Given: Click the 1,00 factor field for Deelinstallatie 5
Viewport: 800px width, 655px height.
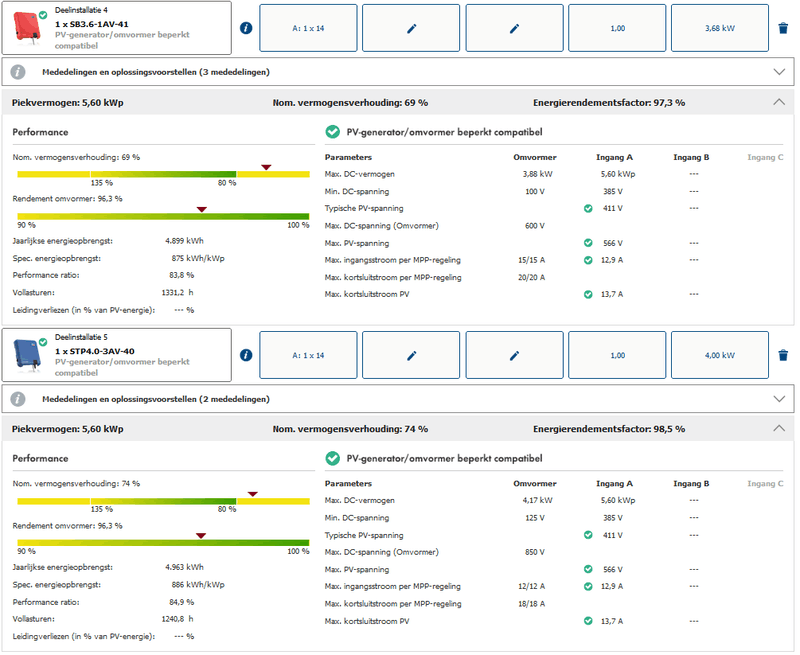Looking at the screenshot, I should point(617,355).
